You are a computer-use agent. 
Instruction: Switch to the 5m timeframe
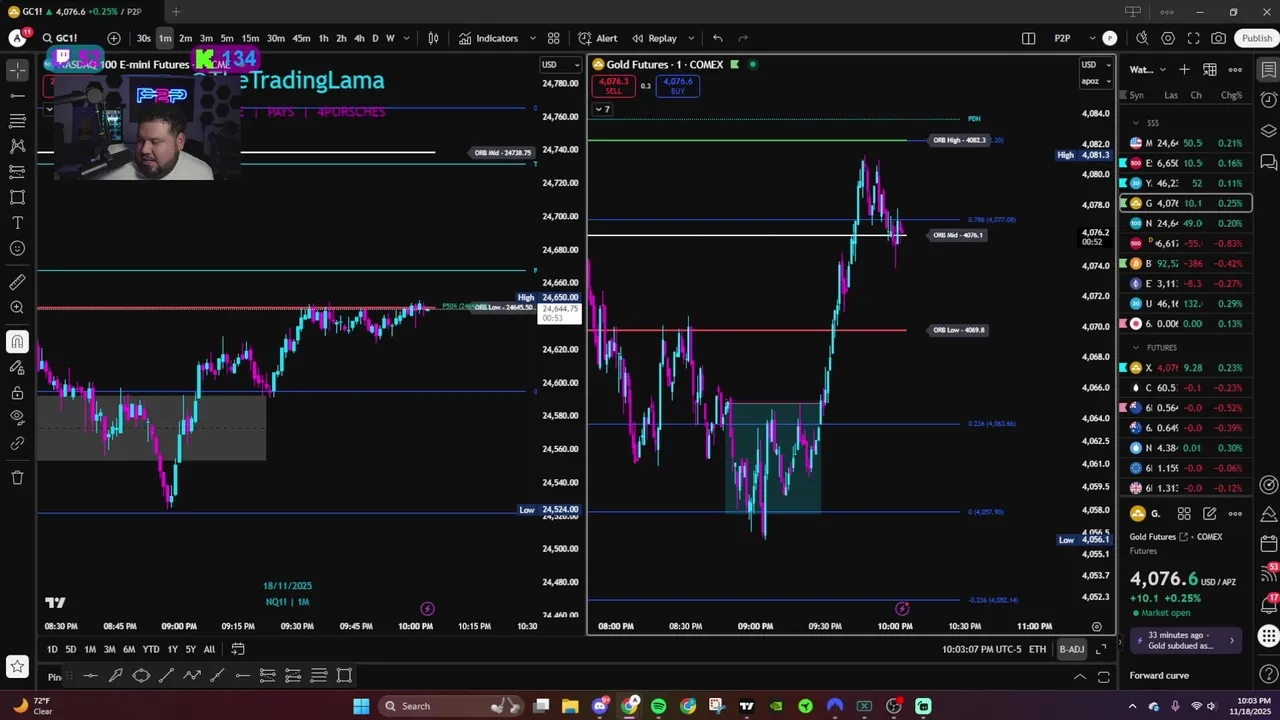click(227, 38)
